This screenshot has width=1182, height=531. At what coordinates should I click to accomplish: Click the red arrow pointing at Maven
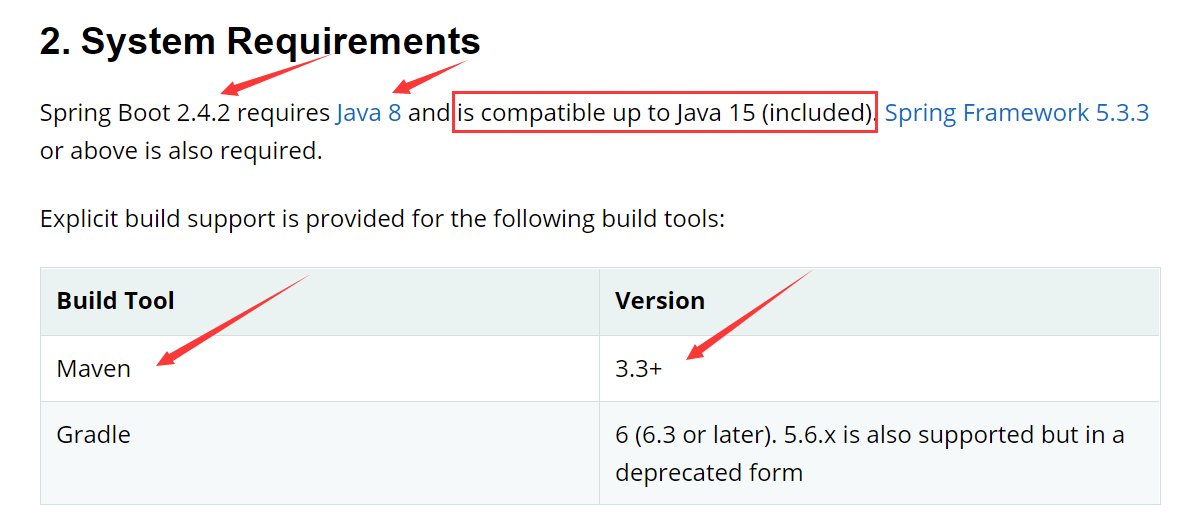pos(232,320)
